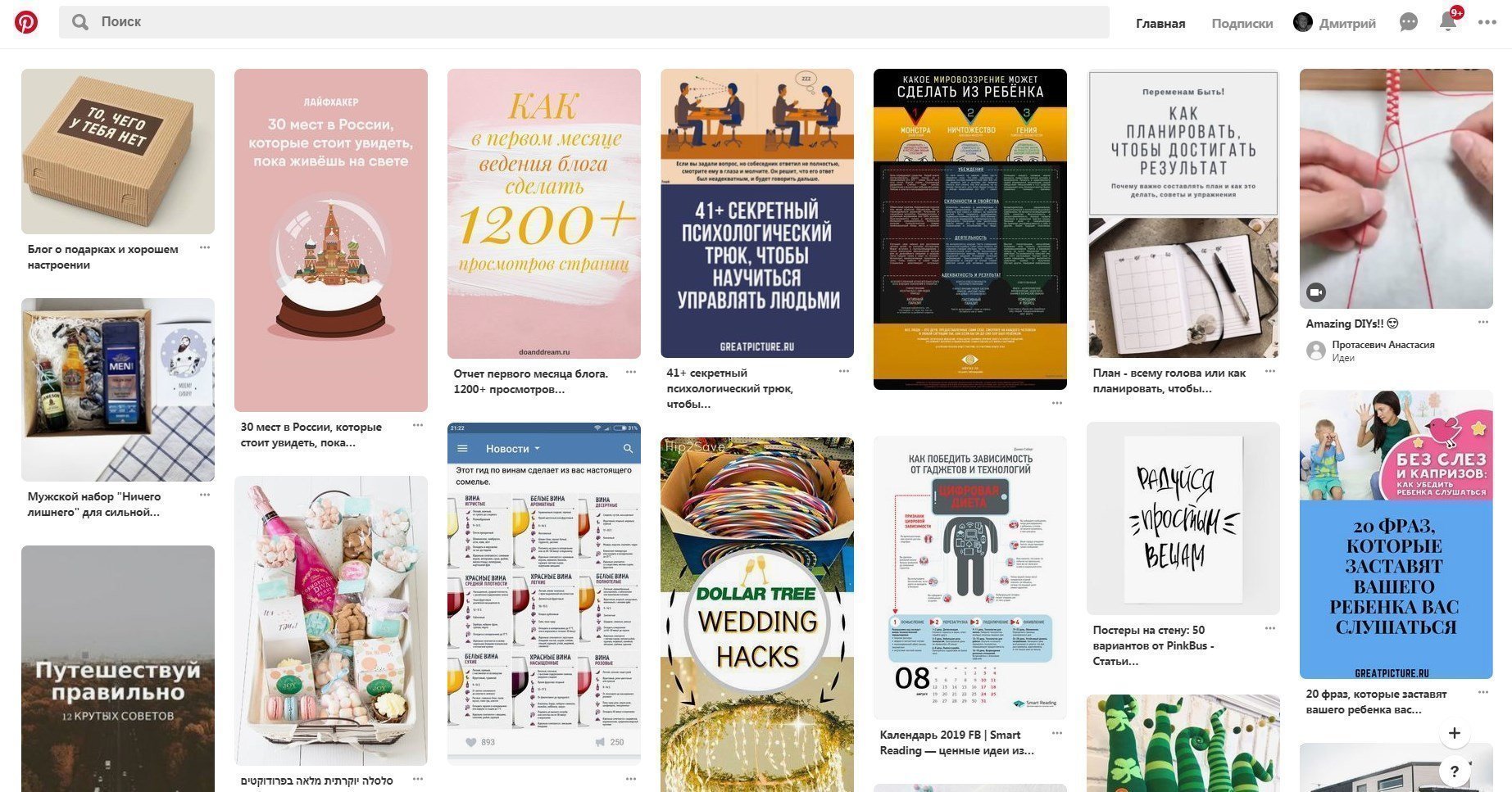The height and width of the screenshot is (792, 1512).
Task: Open the three-dot menu in the top bar
Action: coord(1487,22)
